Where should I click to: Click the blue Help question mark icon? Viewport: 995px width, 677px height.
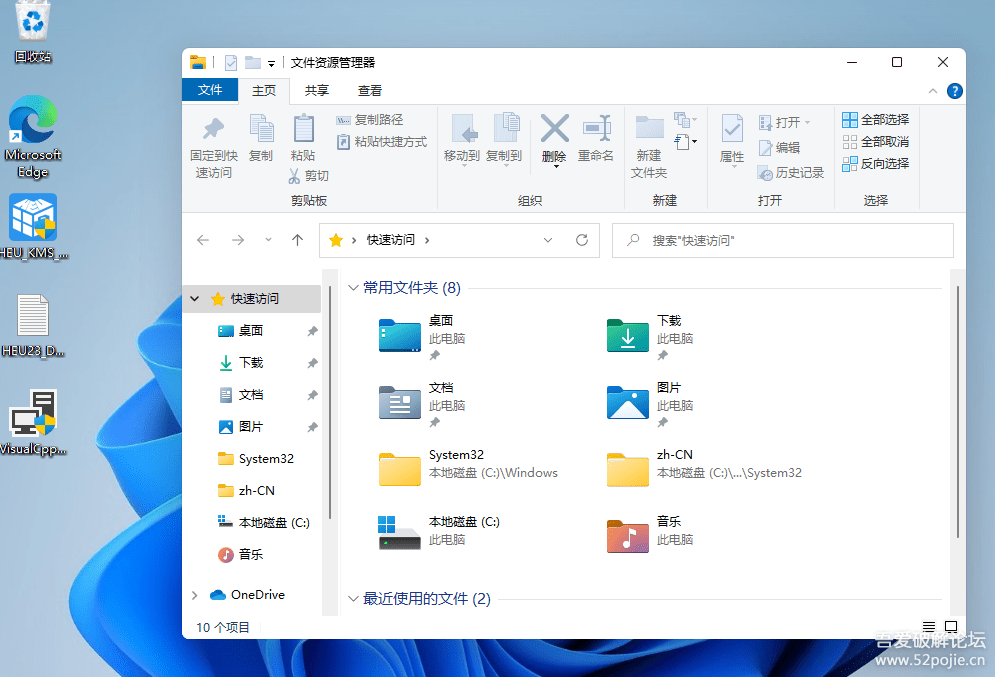[x=954, y=91]
